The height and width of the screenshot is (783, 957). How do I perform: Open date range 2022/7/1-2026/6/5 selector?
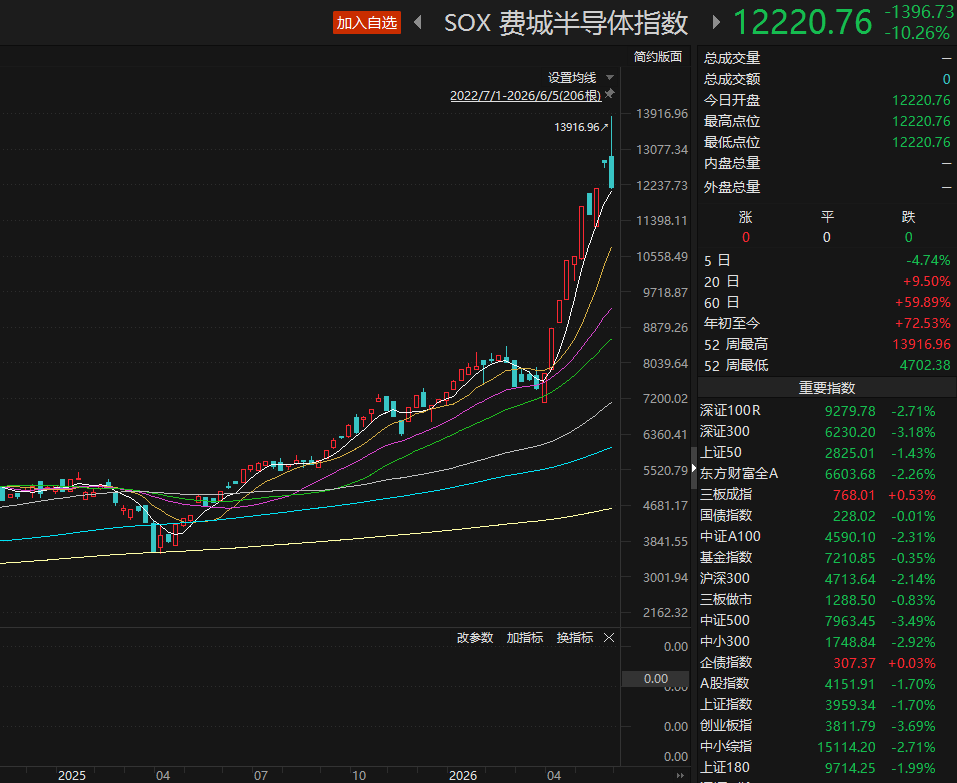[x=525, y=95]
